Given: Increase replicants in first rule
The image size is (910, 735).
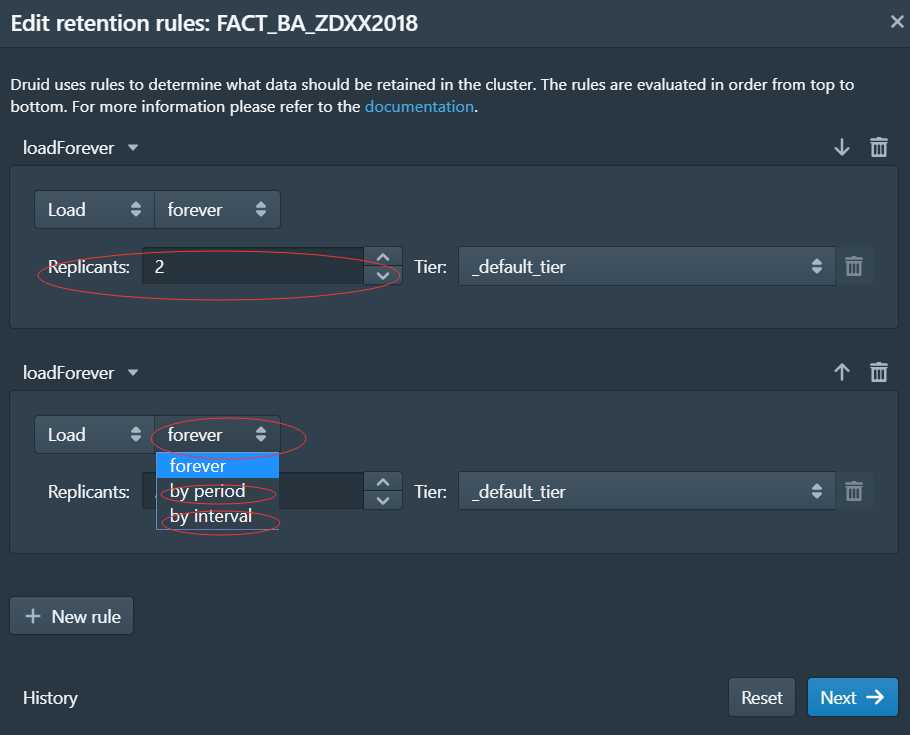Looking at the screenshot, I should pos(382,257).
